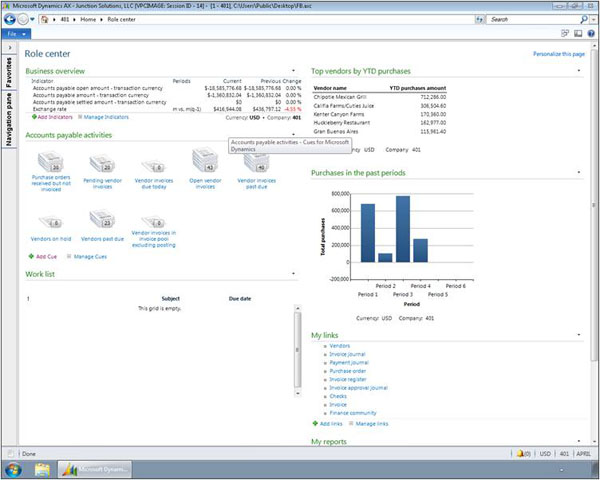The height and width of the screenshot is (480, 600).
Task: Open Finance community link
Action: pos(353,413)
